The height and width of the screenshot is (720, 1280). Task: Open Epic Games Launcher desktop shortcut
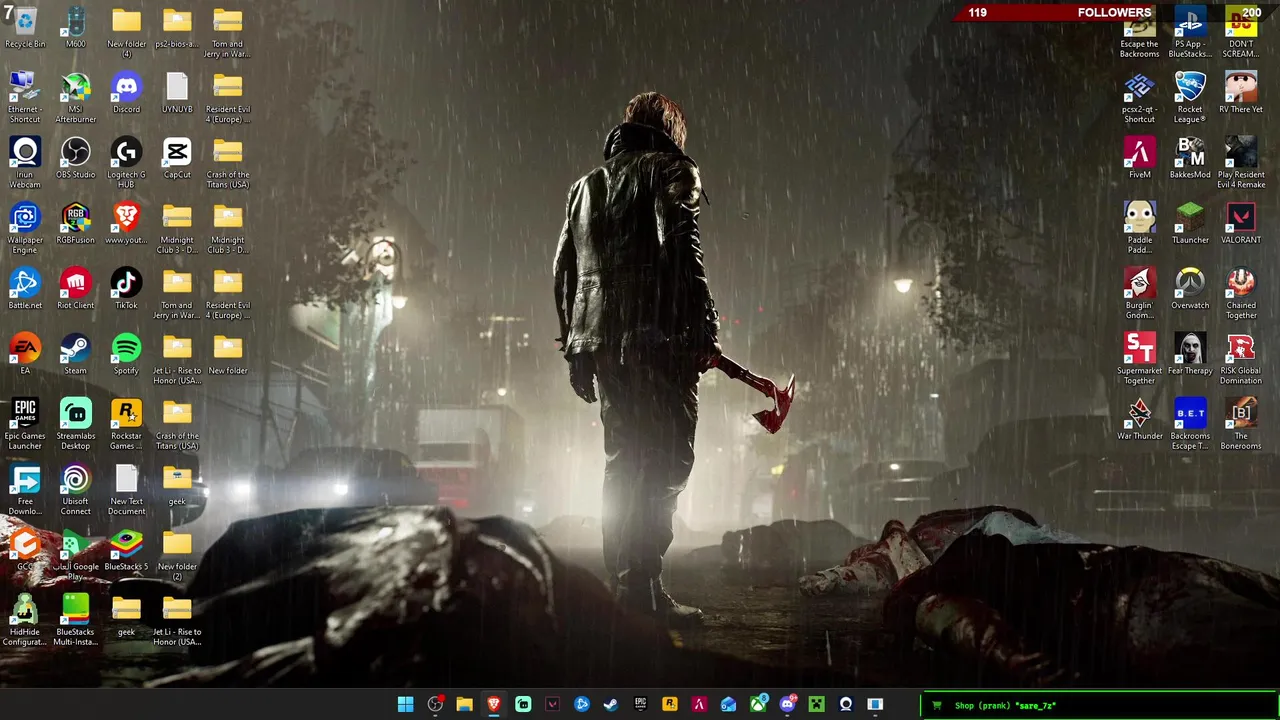coord(25,424)
